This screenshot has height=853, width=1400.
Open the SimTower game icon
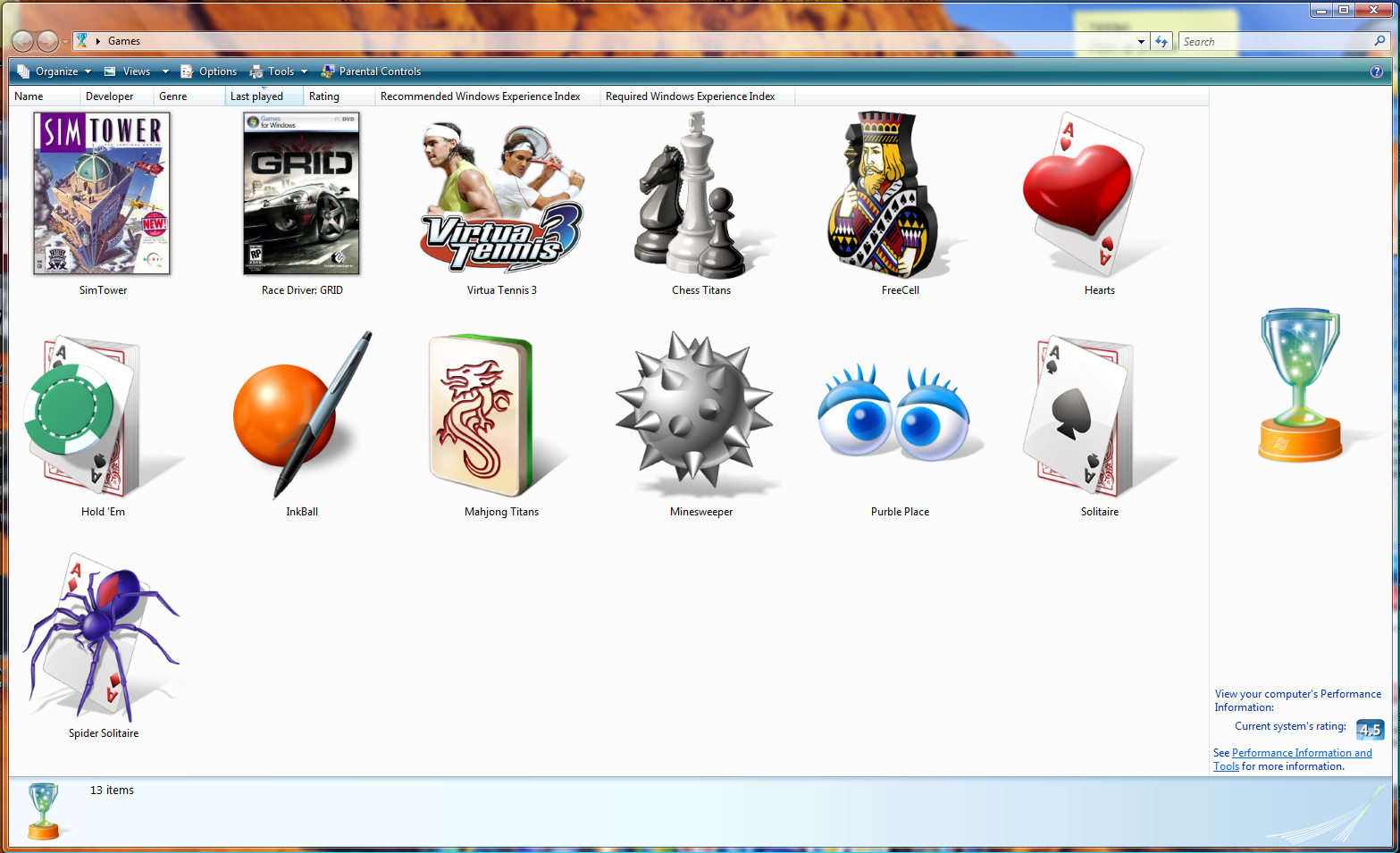102,194
